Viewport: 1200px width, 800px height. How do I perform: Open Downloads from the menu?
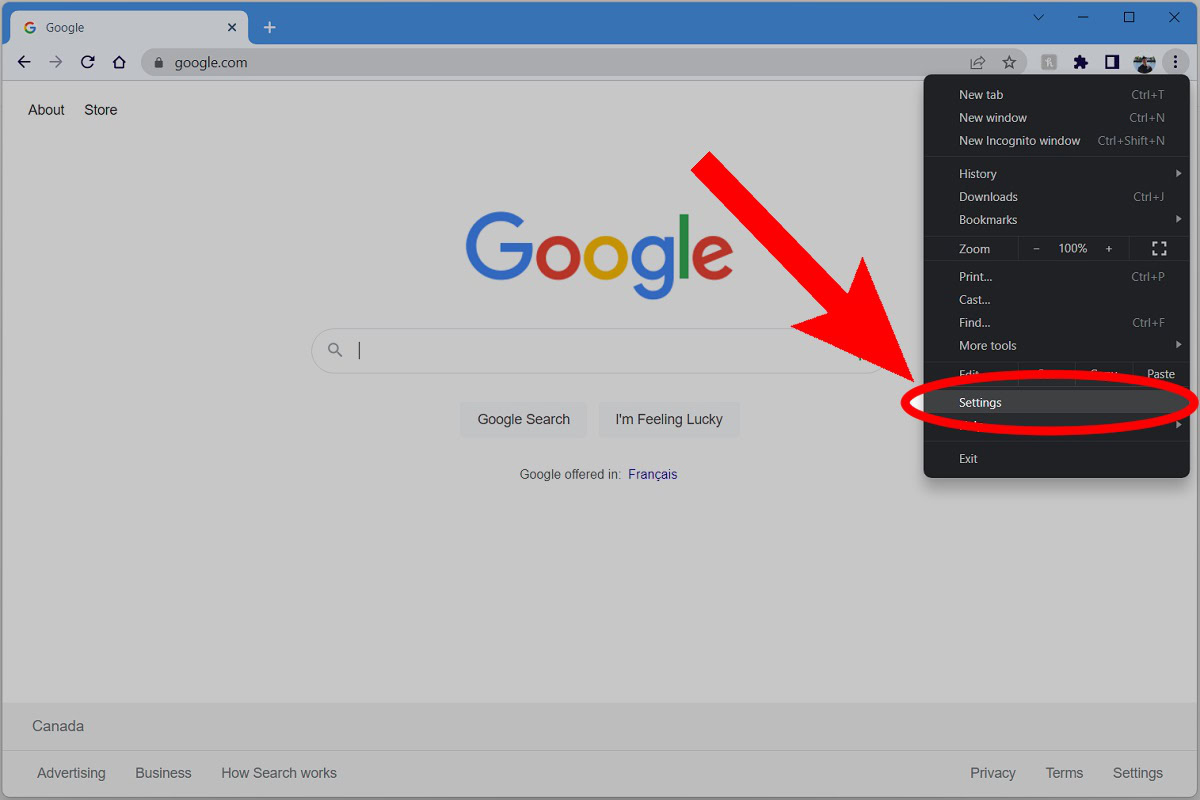point(1057,196)
